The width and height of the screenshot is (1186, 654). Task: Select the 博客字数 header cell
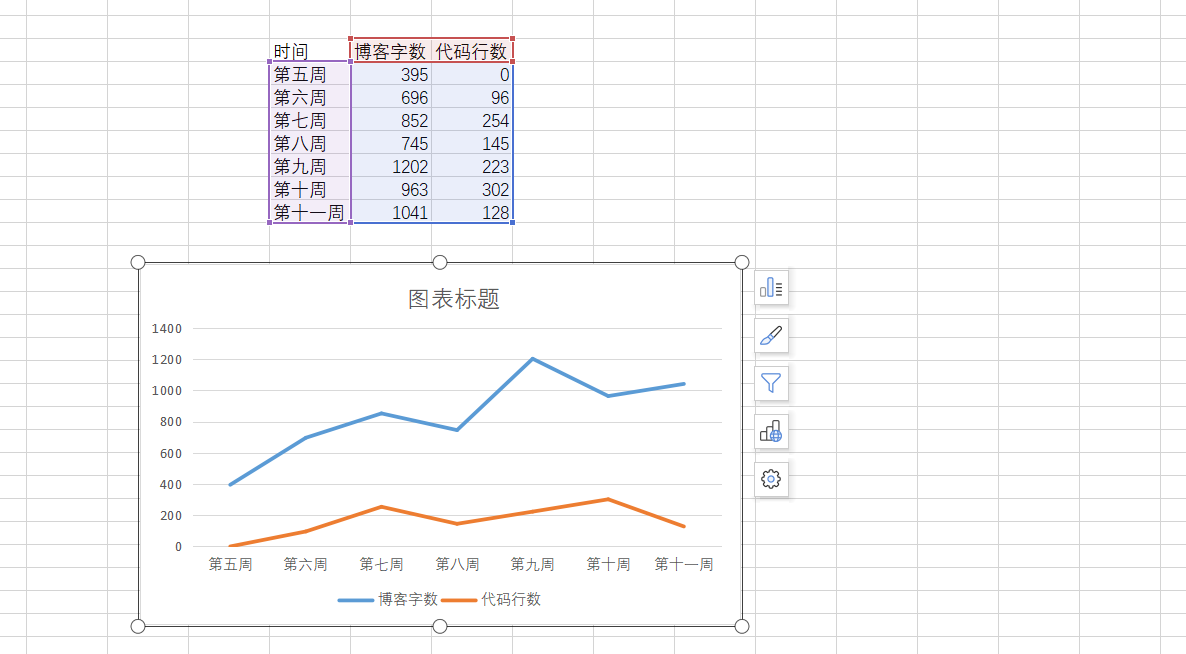click(x=390, y=51)
